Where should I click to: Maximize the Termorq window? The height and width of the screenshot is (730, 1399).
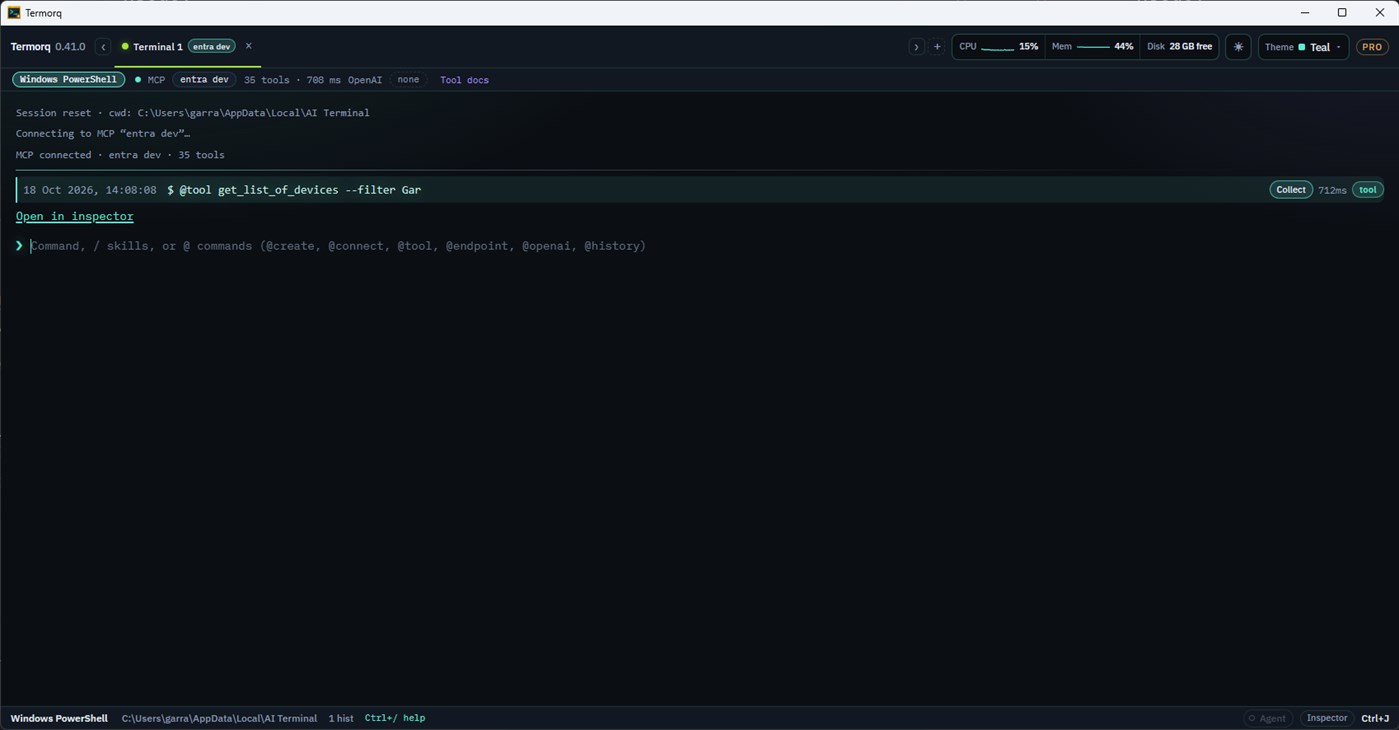(1342, 13)
